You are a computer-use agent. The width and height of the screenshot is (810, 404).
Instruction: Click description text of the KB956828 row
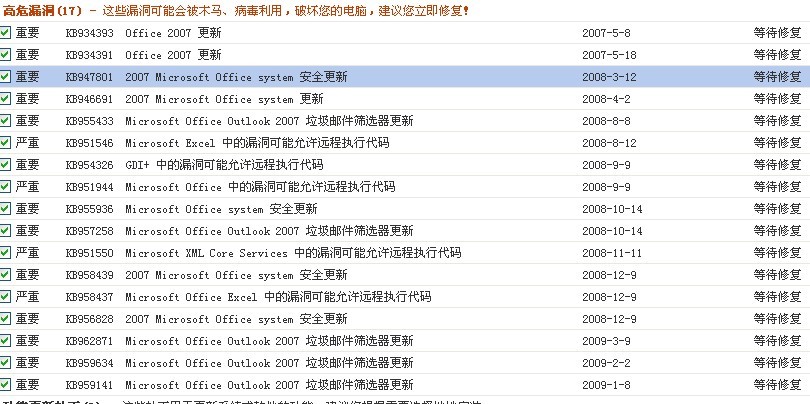236,319
